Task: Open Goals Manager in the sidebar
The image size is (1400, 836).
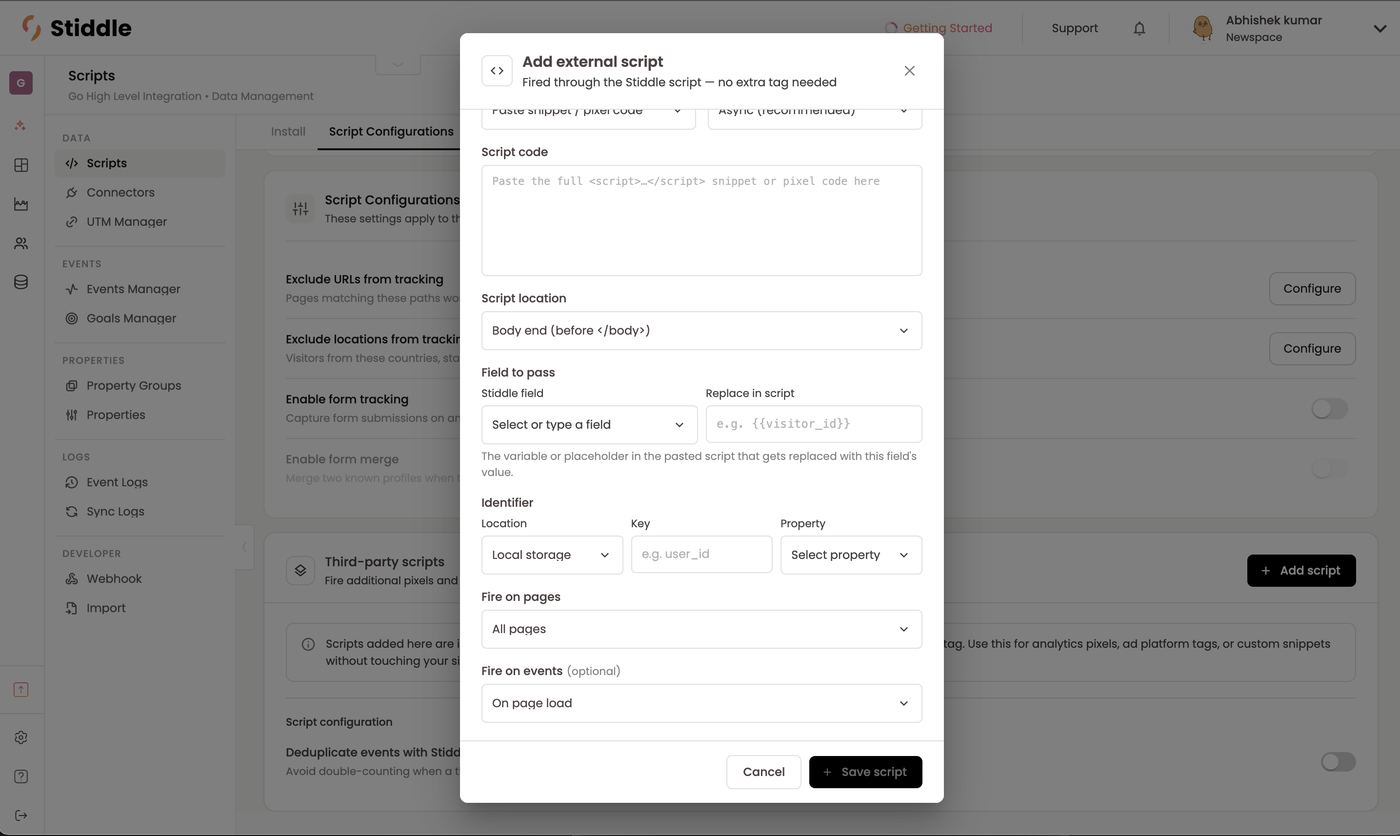Action: (140, 318)
